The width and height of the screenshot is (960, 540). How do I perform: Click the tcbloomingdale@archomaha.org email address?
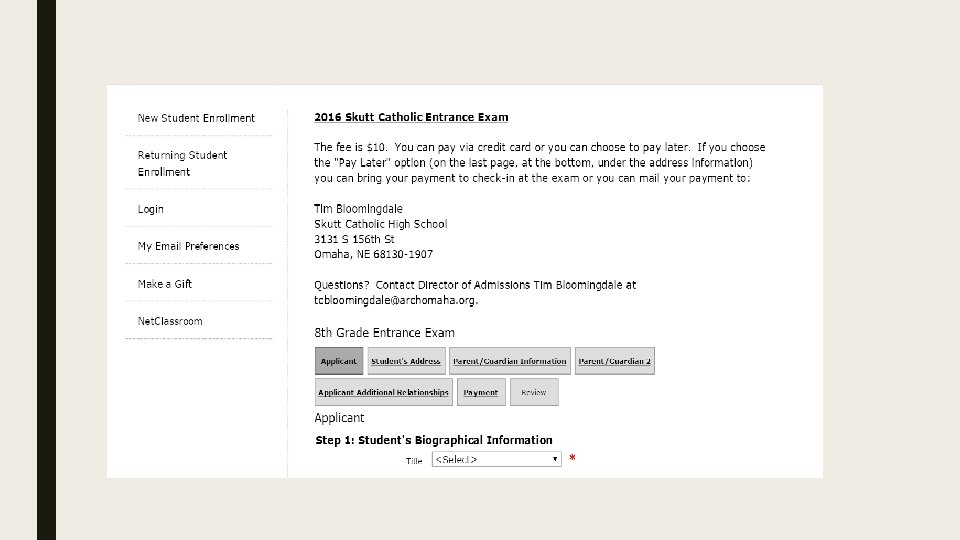point(396,300)
